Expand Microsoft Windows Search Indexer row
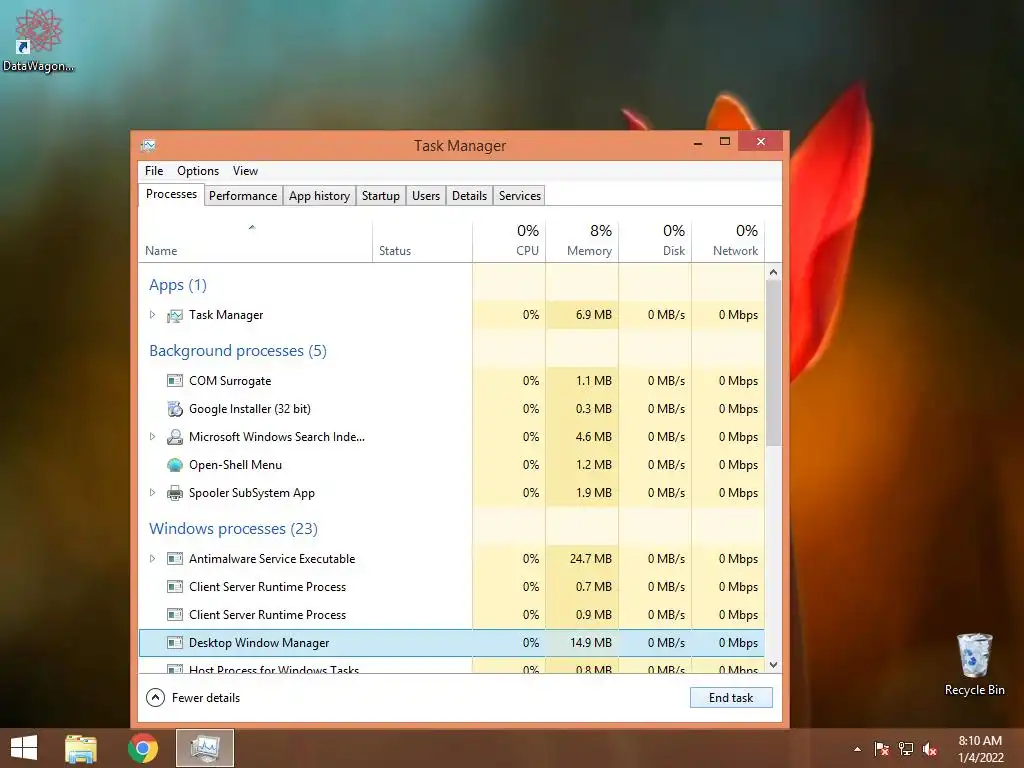Viewport: 1024px width, 768px height. 152,436
